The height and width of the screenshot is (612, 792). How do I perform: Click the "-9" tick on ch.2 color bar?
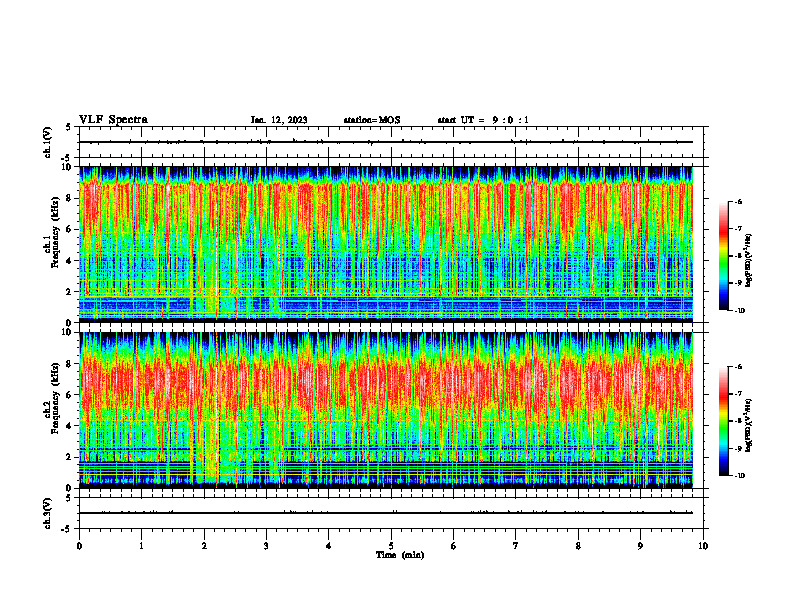[x=738, y=448]
